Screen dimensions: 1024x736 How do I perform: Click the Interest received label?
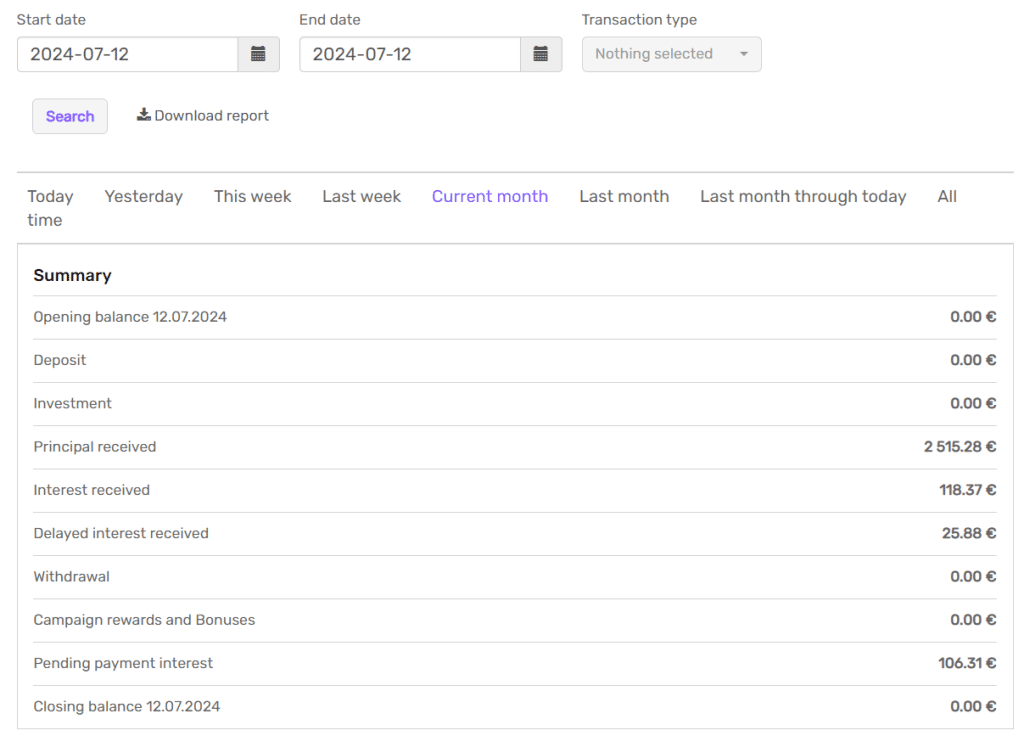click(91, 490)
